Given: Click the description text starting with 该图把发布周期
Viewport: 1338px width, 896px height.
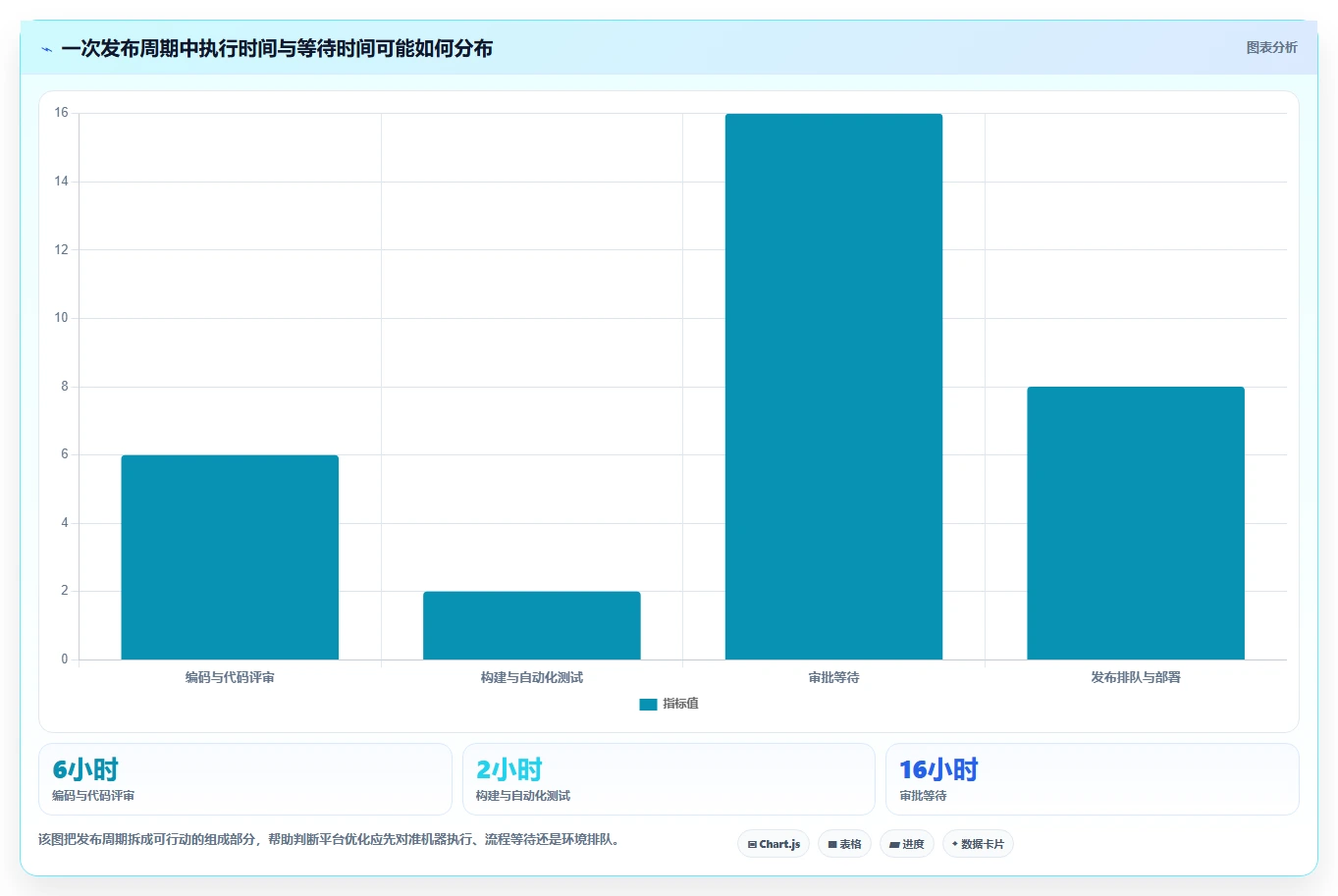Looking at the screenshot, I should tap(330, 840).
